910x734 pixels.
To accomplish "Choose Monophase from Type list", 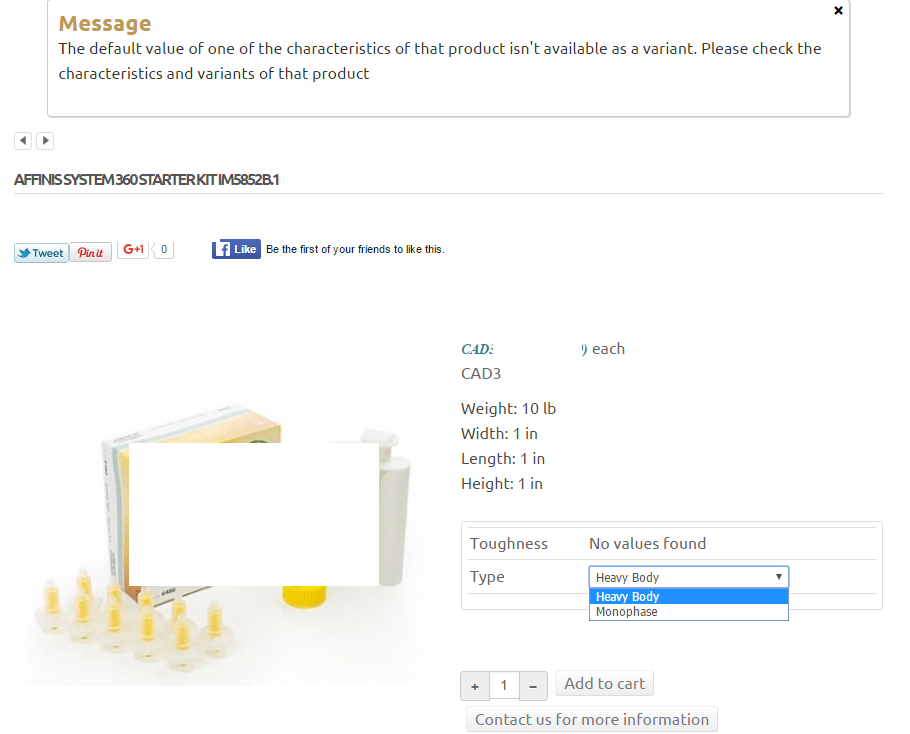I will (x=688, y=612).
